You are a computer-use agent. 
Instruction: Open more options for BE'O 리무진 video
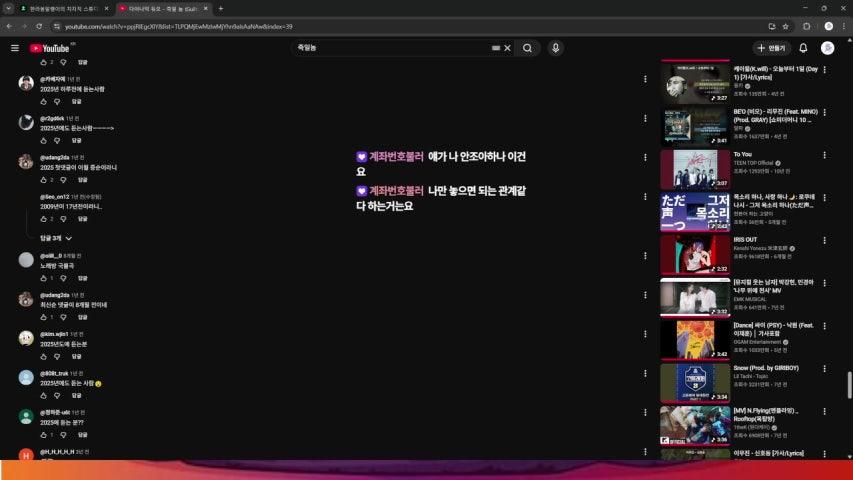click(x=825, y=112)
